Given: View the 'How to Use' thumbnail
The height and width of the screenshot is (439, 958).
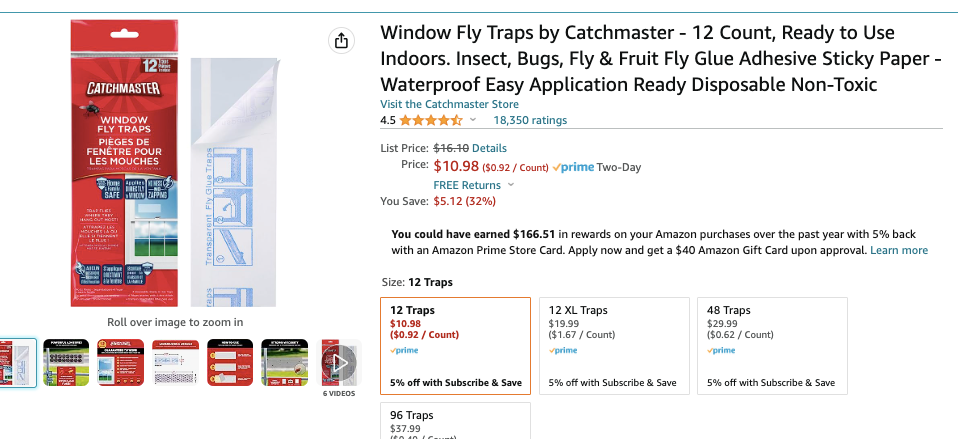Looking at the screenshot, I should coord(231,362).
